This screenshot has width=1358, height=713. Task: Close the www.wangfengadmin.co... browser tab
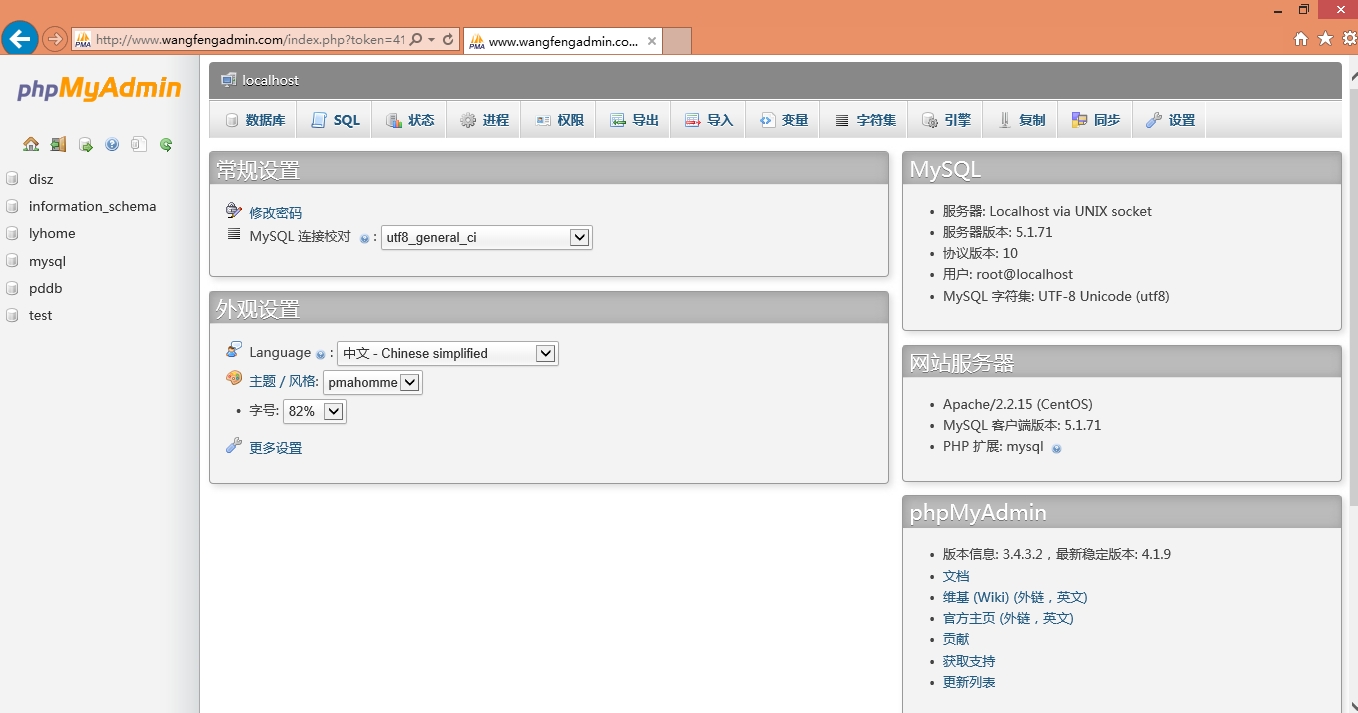click(x=652, y=41)
